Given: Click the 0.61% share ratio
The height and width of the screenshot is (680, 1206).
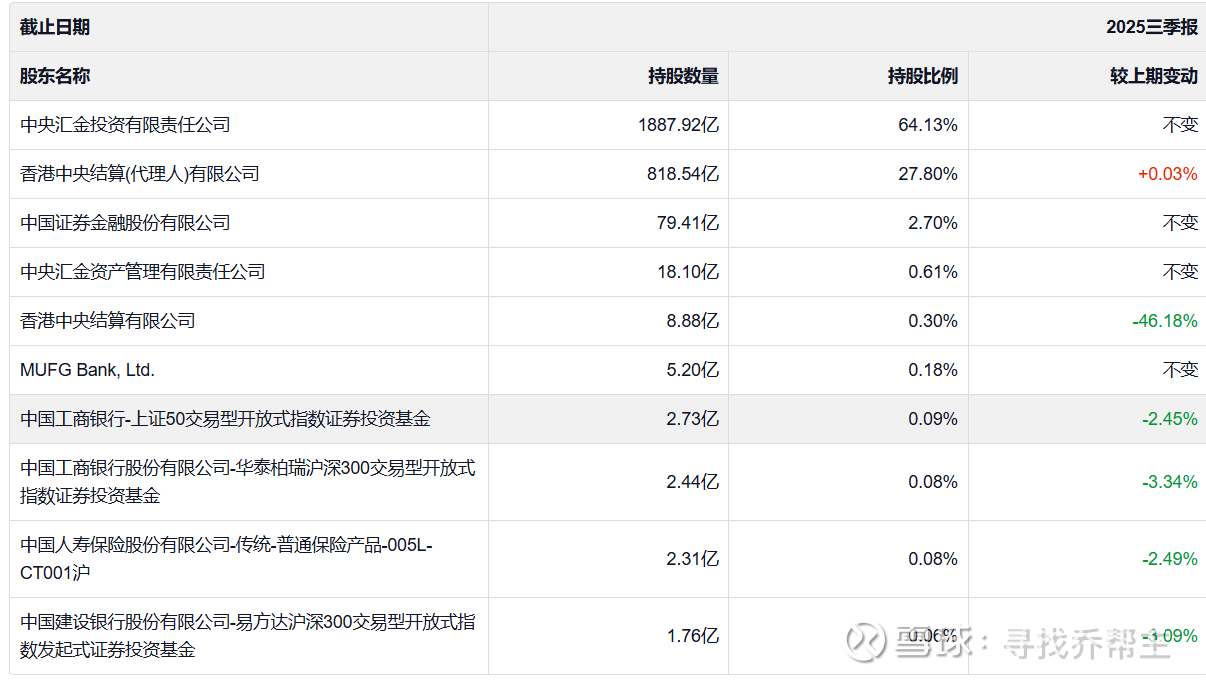Looking at the screenshot, I should [933, 272].
